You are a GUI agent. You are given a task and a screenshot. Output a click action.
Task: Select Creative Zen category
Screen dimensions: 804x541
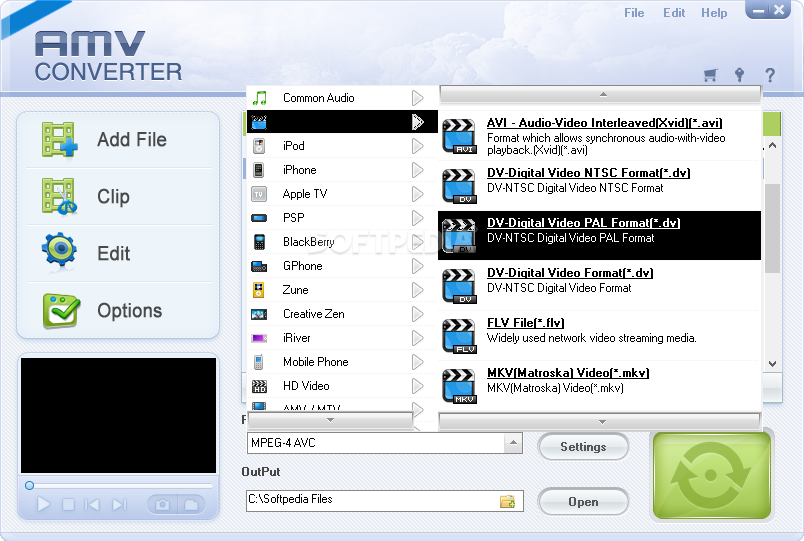pos(342,314)
